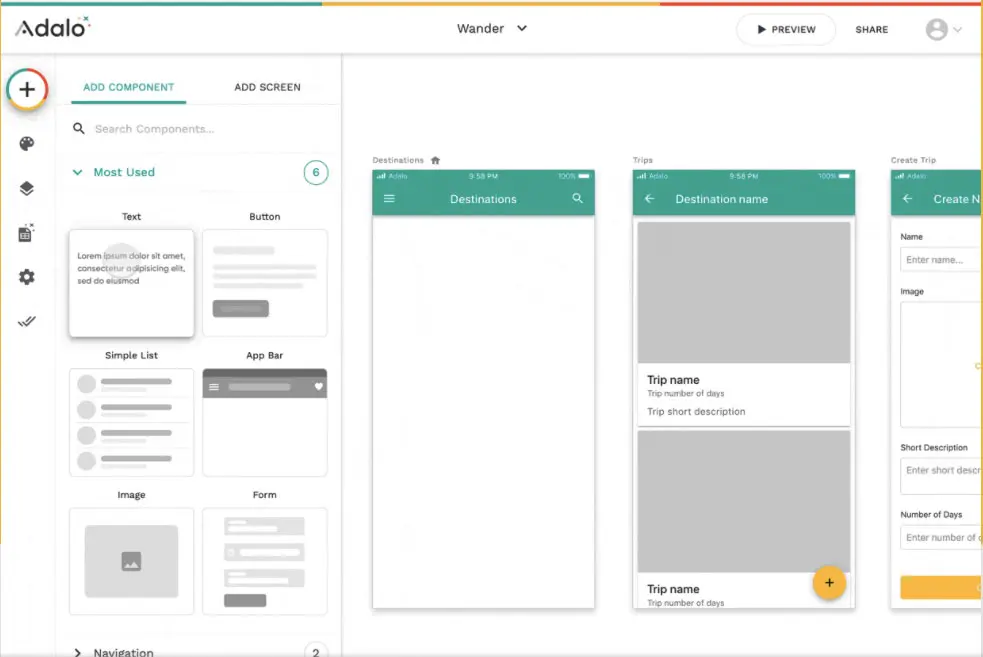Click first trip card image placeholder
The image size is (983, 657).
(x=744, y=292)
